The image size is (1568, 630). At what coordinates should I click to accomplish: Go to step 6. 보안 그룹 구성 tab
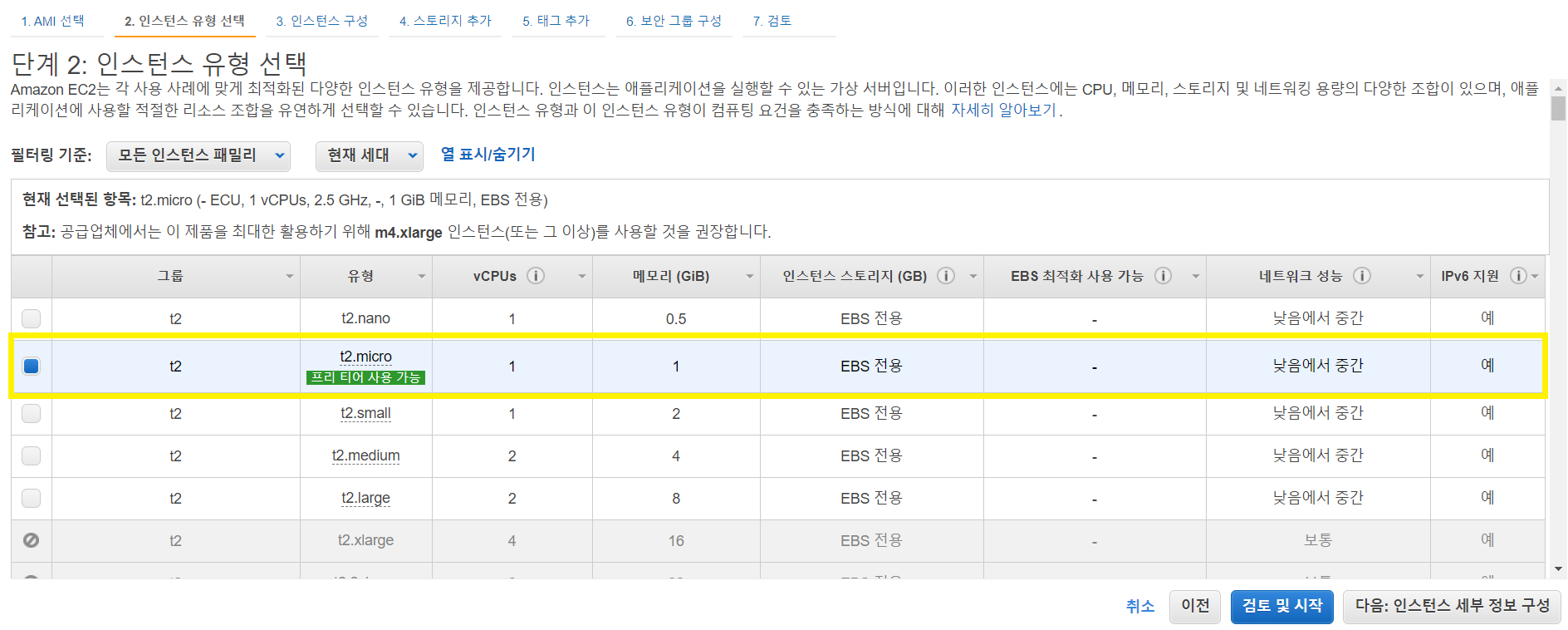(x=674, y=21)
